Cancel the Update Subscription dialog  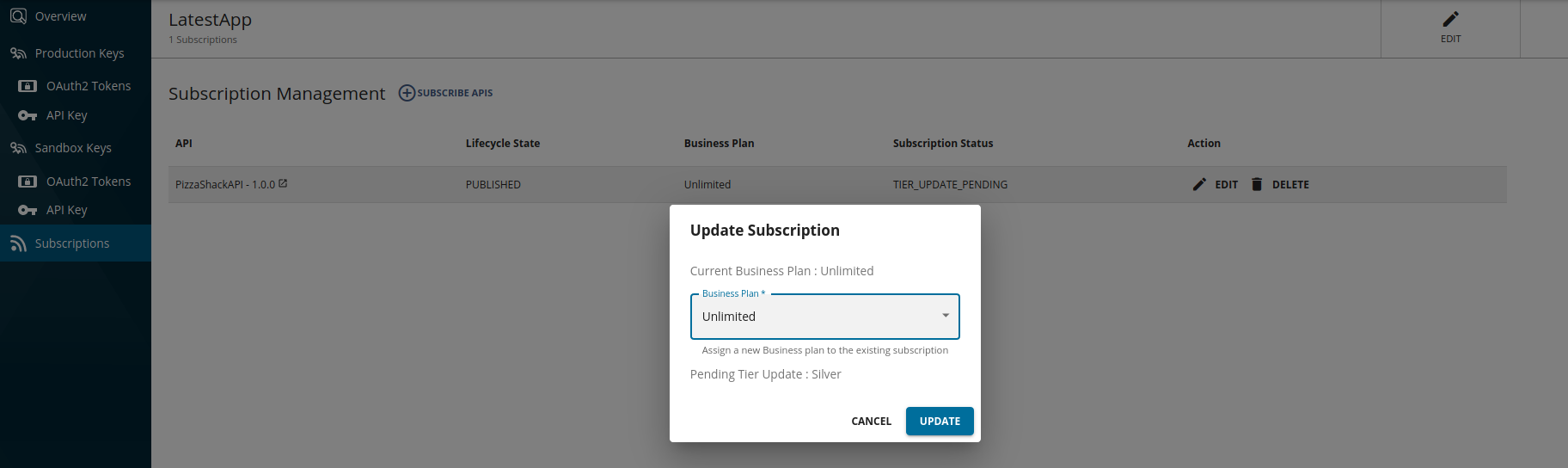pos(871,422)
